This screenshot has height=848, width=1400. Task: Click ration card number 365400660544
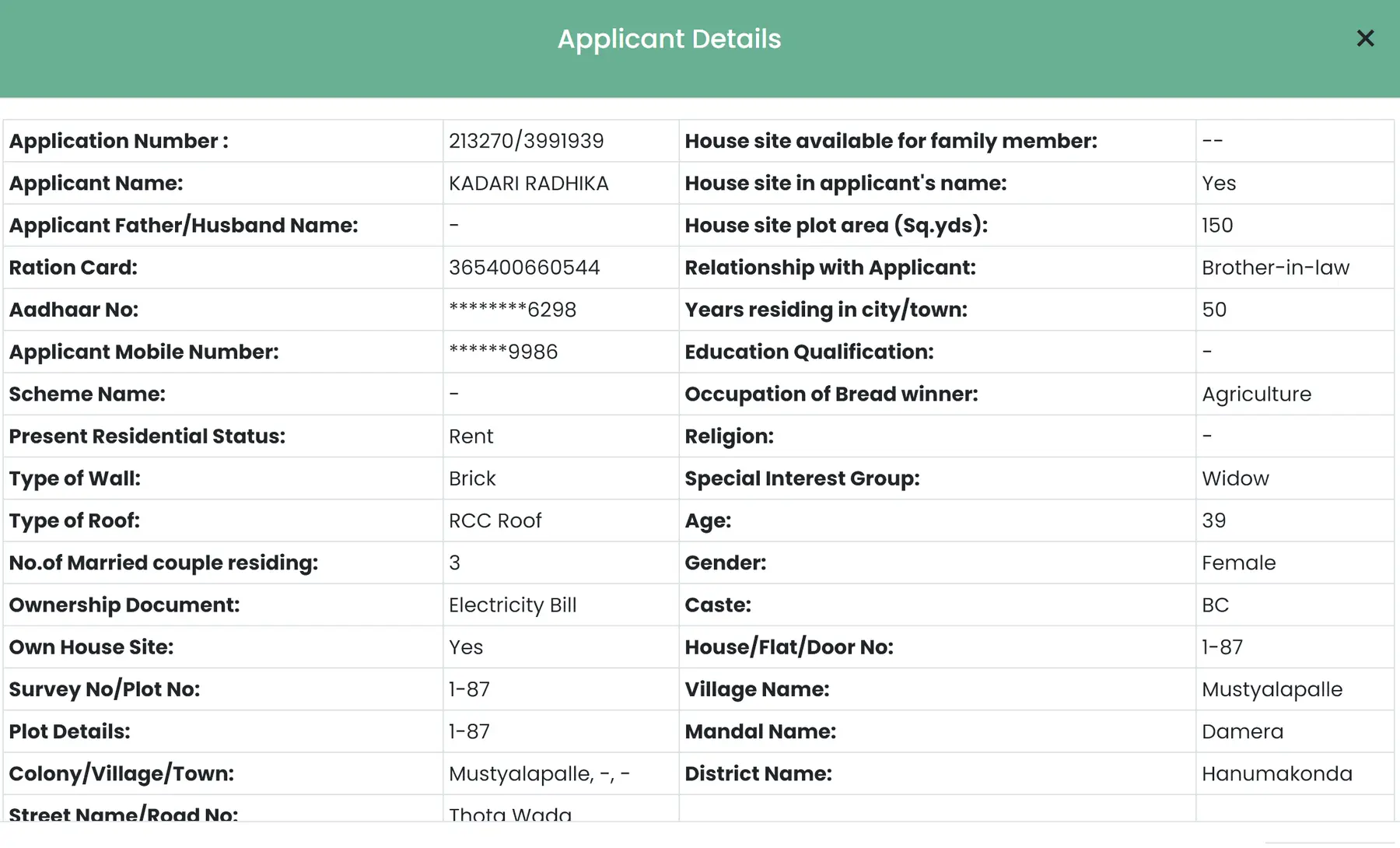click(x=524, y=268)
